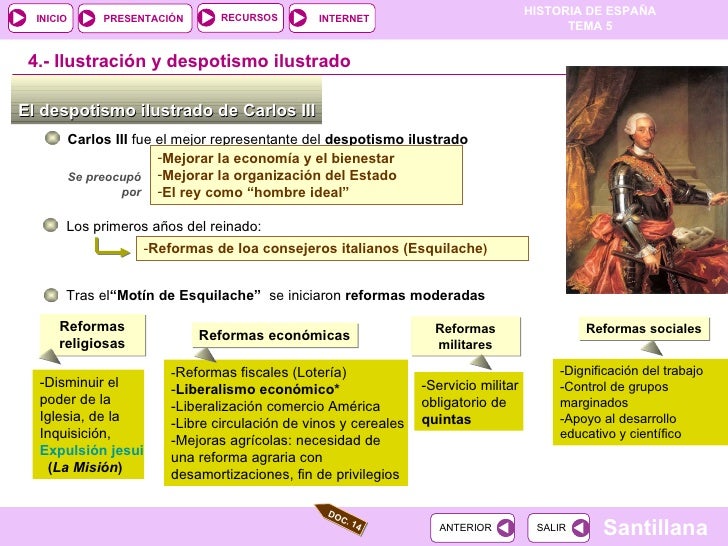728x546 pixels.
Task: Click the Reformas militares callout
Action: pos(466,337)
